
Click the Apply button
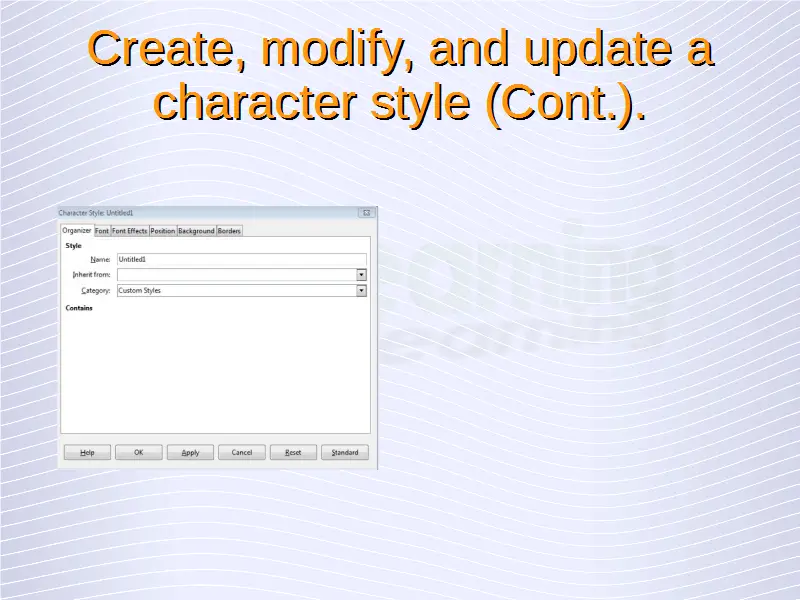pyautogui.click(x=190, y=452)
